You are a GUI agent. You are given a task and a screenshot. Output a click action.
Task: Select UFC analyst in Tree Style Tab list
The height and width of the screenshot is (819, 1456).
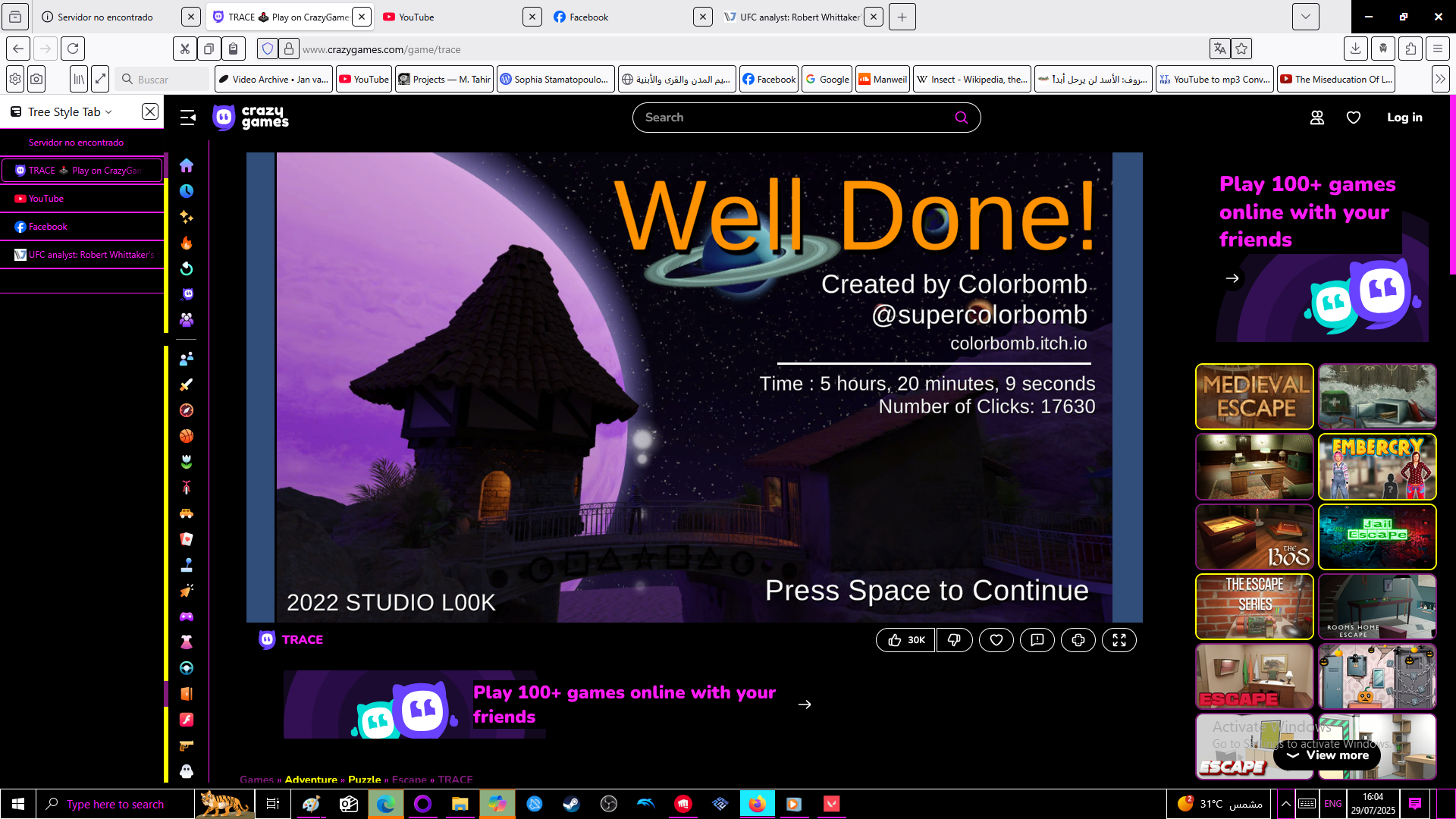(x=82, y=255)
